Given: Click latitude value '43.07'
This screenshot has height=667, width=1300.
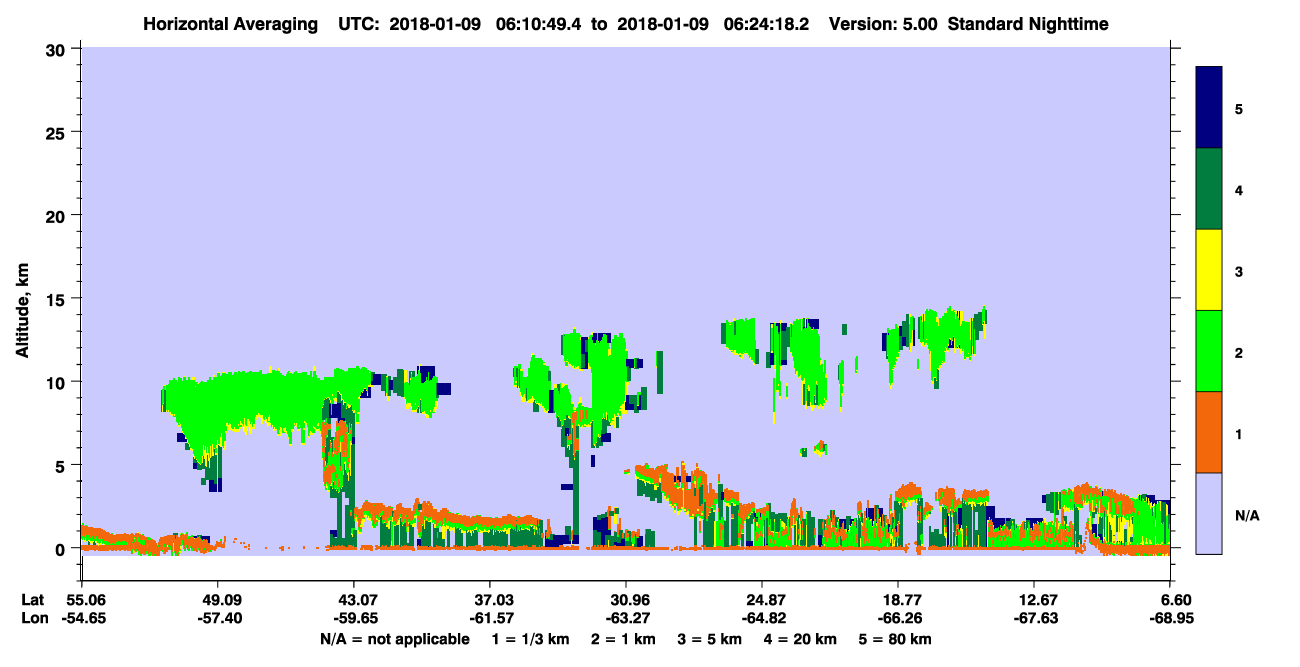Looking at the screenshot, I should (353, 599).
